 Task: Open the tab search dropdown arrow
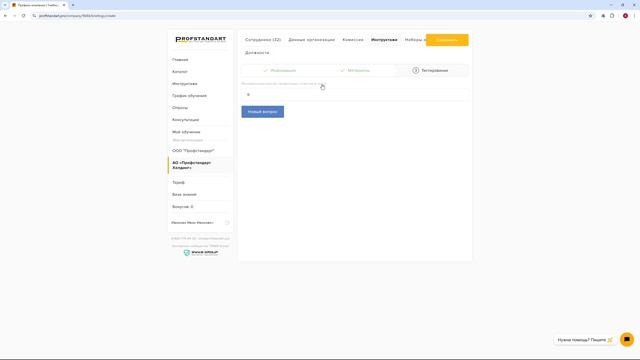tap(5, 5)
